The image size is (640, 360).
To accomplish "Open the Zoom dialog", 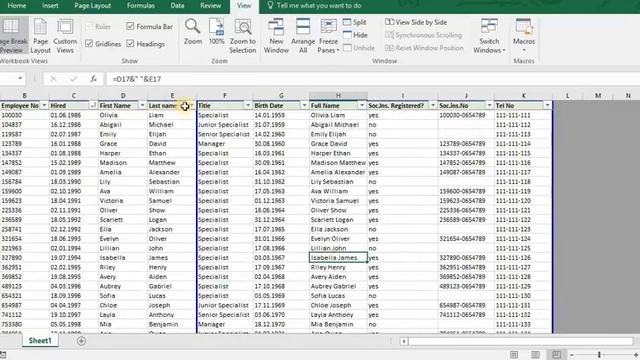I will click(x=193, y=32).
